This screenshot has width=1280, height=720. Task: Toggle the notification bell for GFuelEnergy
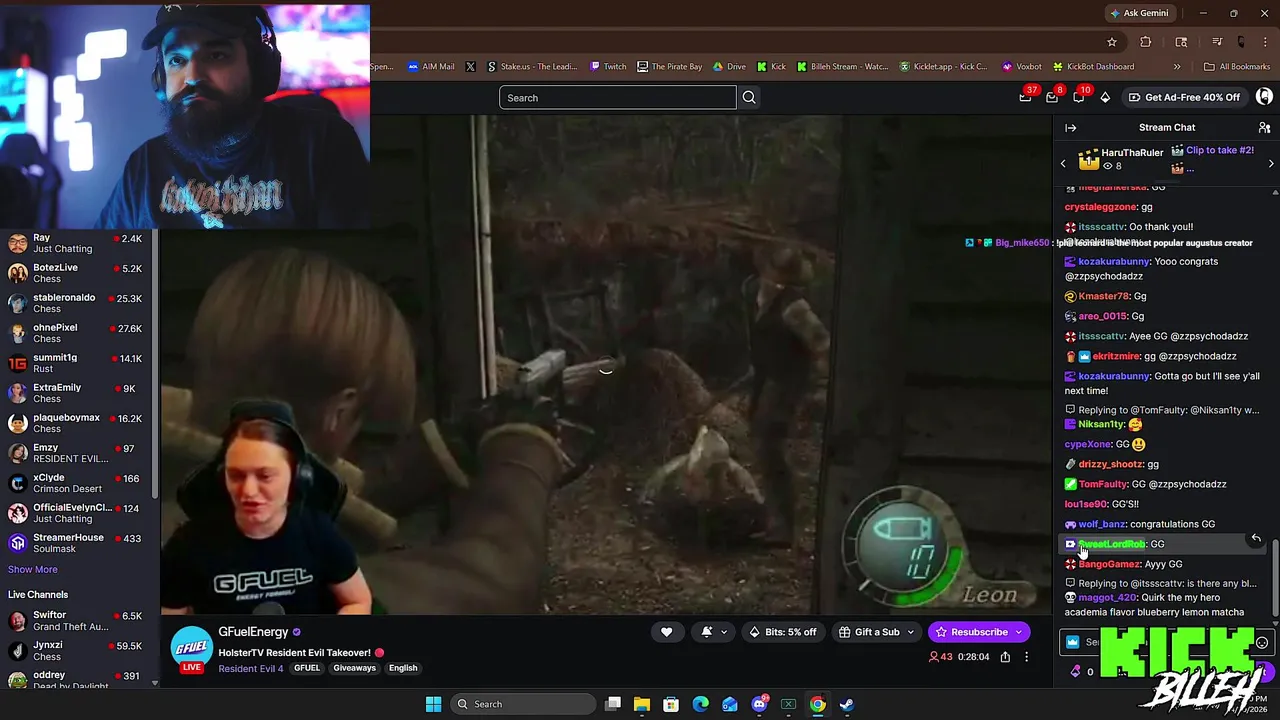[707, 632]
